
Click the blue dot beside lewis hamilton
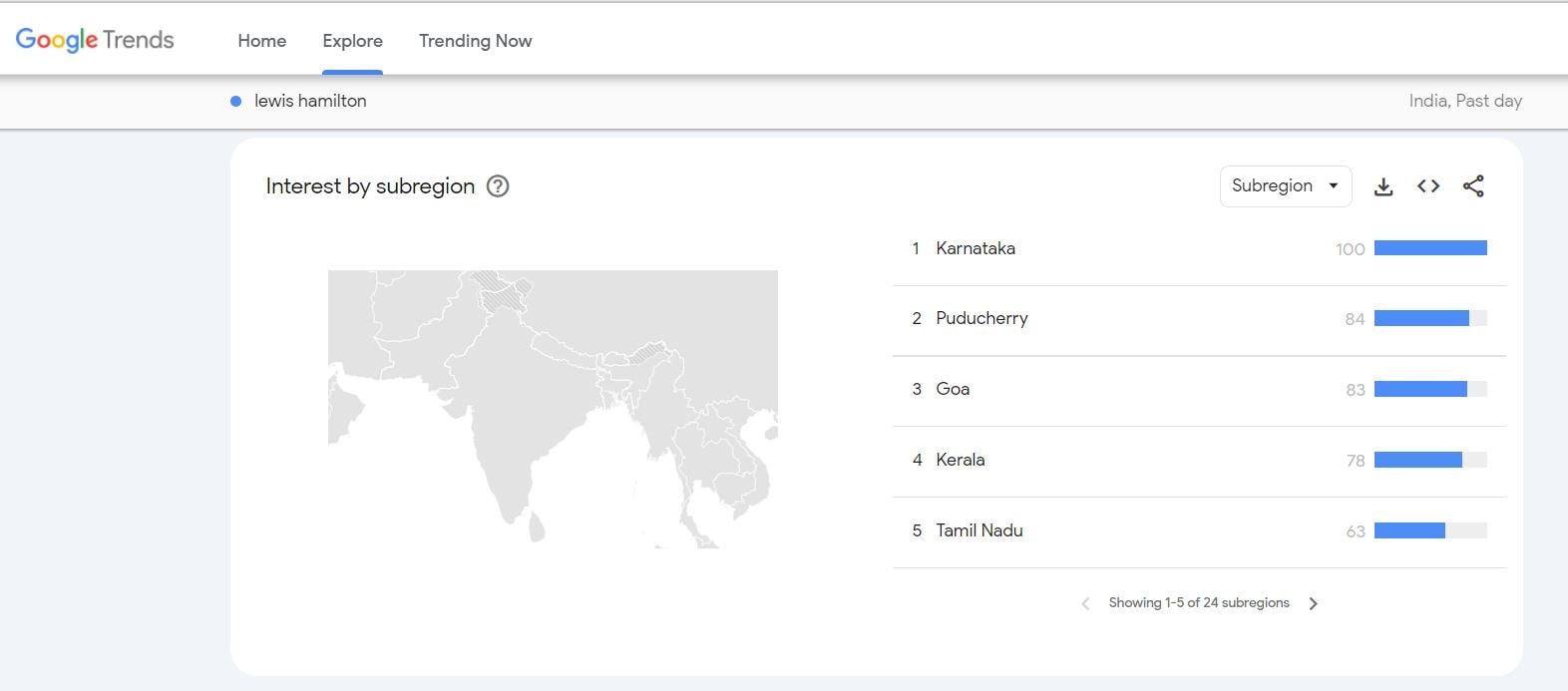[x=235, y=101]
